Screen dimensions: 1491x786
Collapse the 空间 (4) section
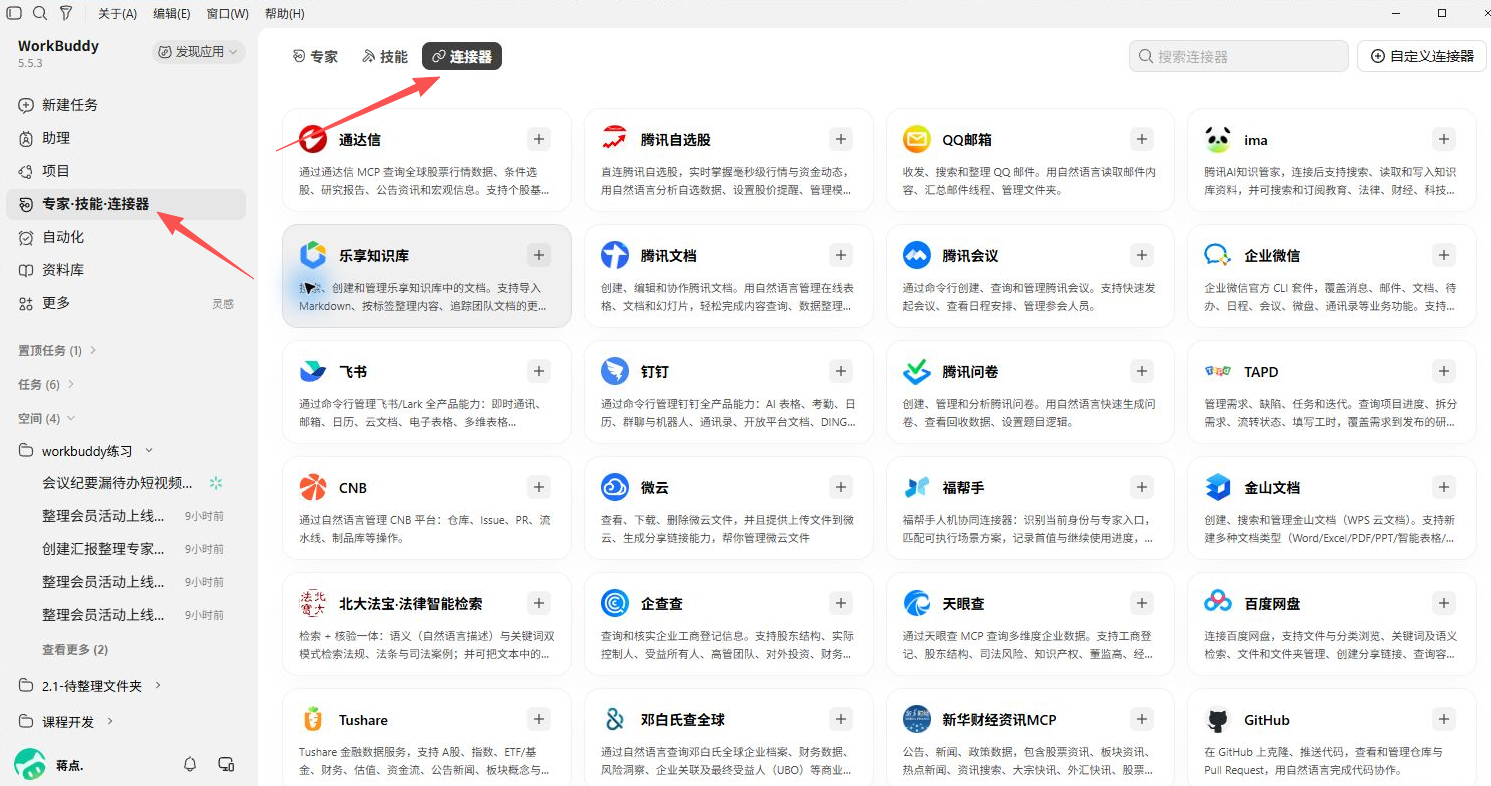click(x=46, y=418)
